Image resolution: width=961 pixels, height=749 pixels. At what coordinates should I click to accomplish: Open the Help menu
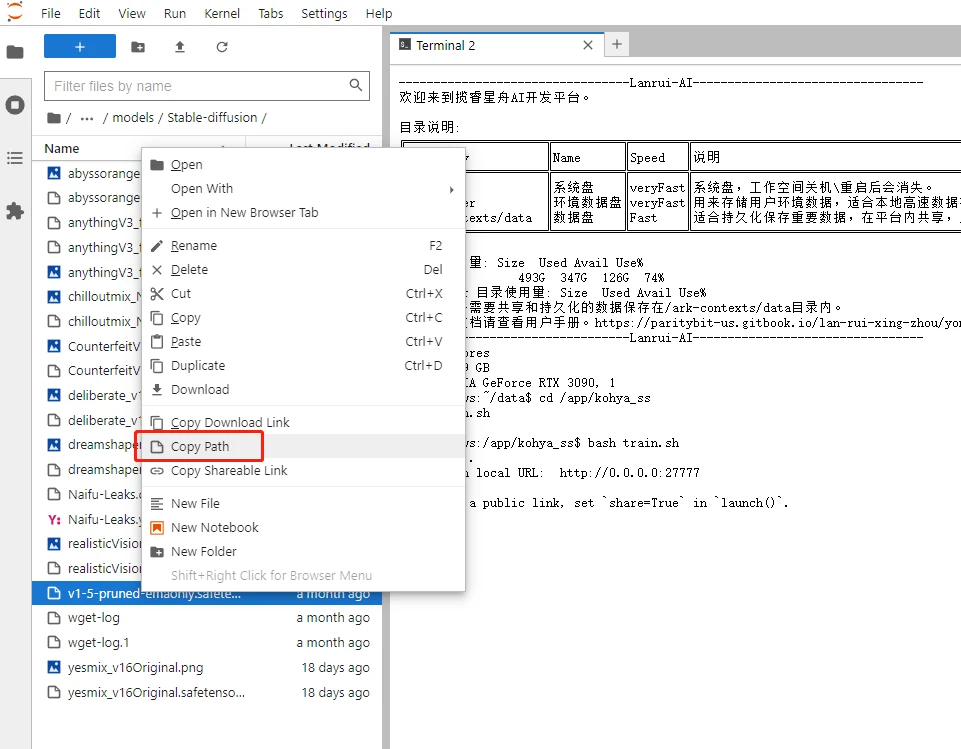[x=379, y=13]
